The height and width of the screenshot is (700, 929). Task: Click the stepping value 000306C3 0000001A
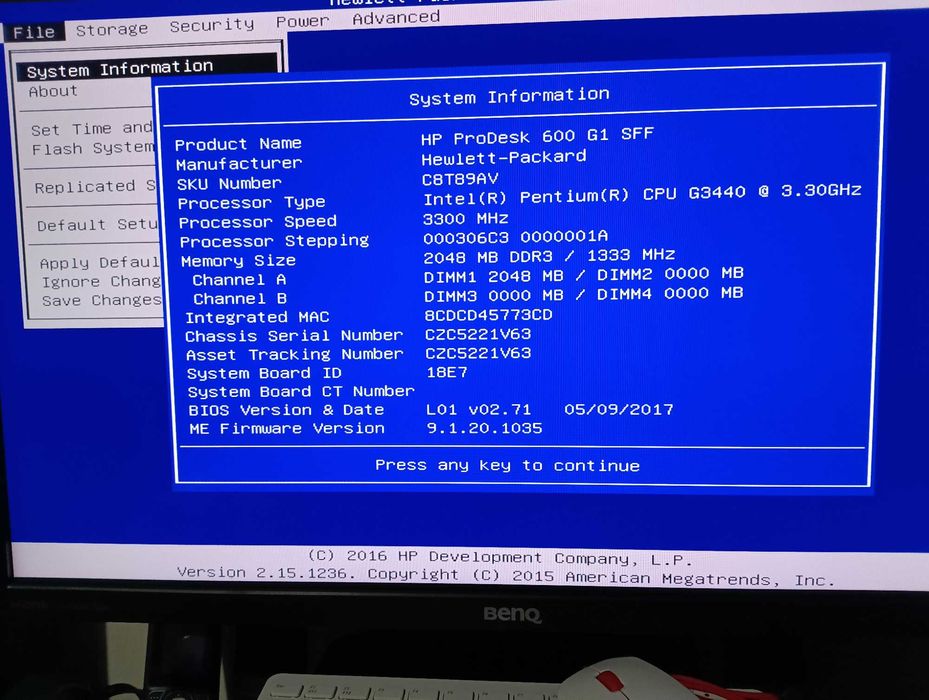click(x=515, y=237)
